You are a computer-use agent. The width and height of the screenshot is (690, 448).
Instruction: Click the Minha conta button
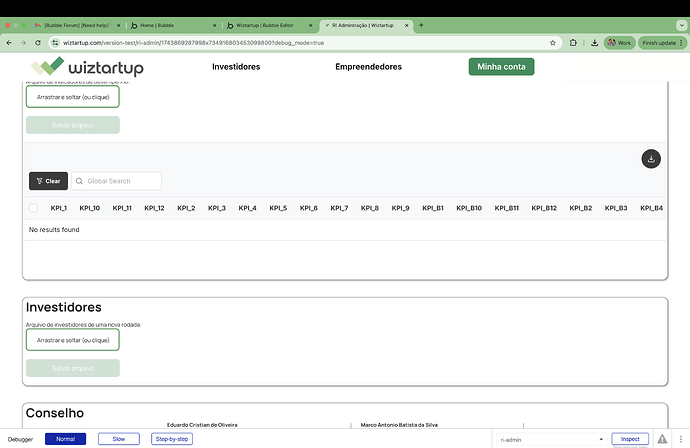coord(501,66)
